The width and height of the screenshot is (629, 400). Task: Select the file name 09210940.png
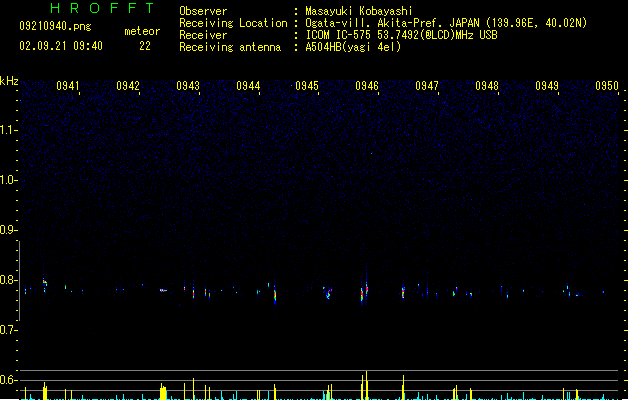[55, 26]
